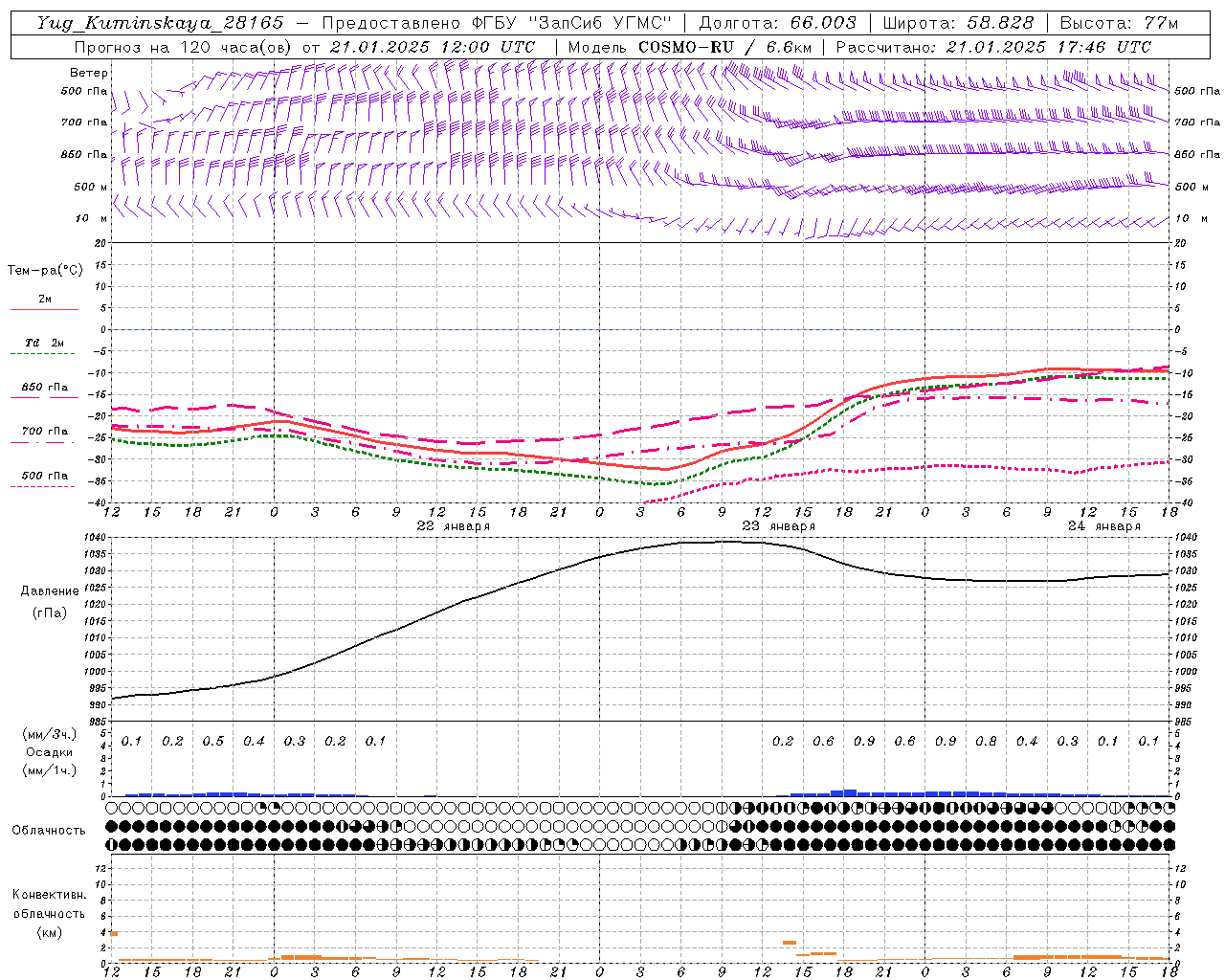Click the "500 гПа" temperature legend entry
This screenshot has width=1225, height=980.
[45, 476]
